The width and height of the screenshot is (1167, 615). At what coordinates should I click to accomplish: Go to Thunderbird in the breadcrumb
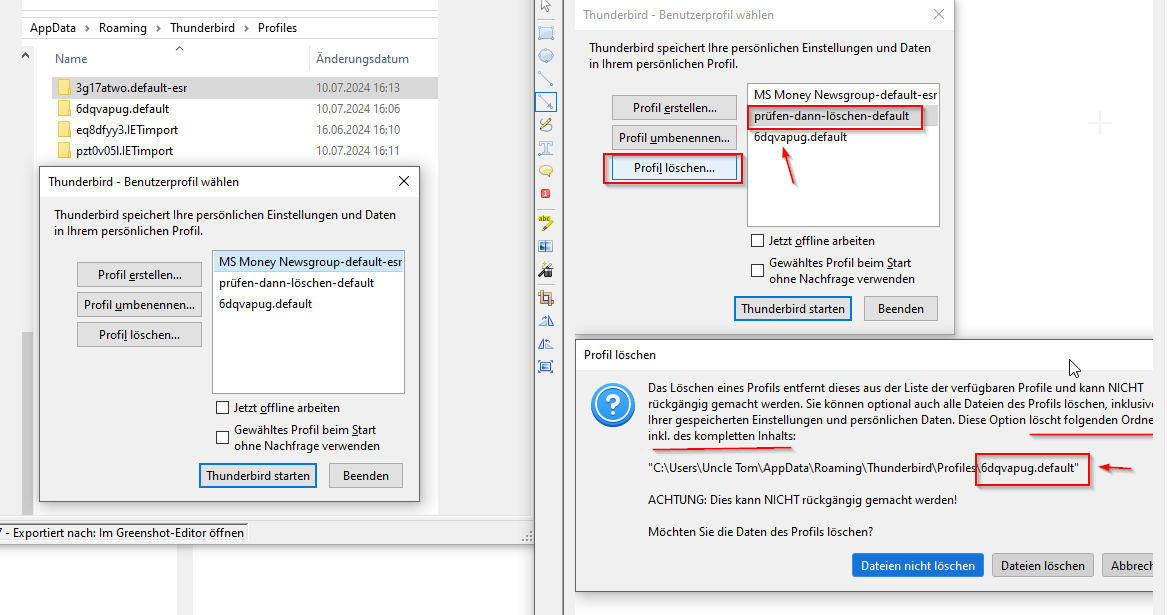[x=202, y=28]
